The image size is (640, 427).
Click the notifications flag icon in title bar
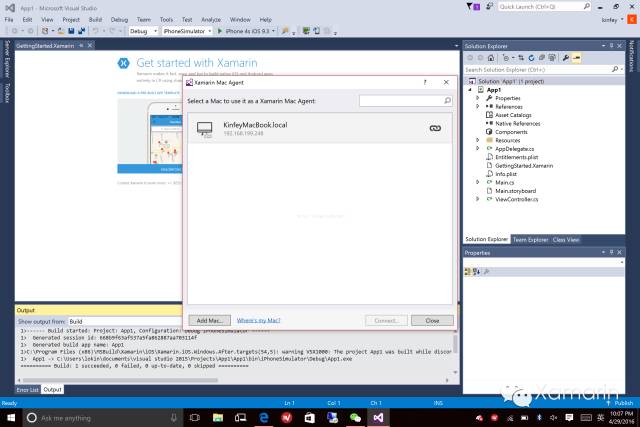469,6
